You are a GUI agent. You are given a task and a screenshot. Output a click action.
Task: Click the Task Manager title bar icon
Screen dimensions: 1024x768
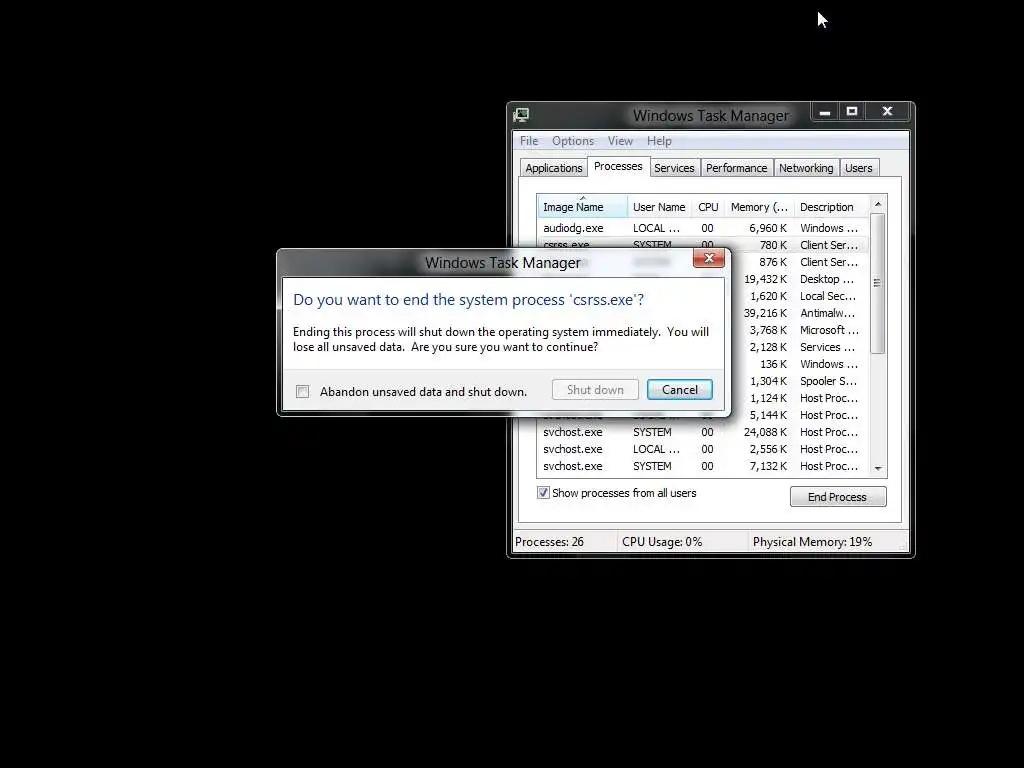521,116
